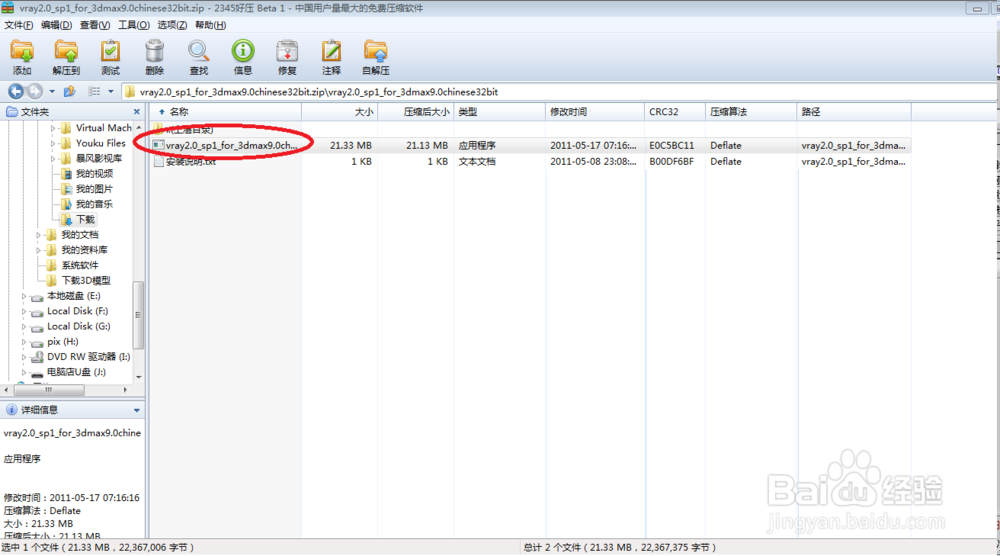Open the navigation history dropdown arrow

pos(52,92)
